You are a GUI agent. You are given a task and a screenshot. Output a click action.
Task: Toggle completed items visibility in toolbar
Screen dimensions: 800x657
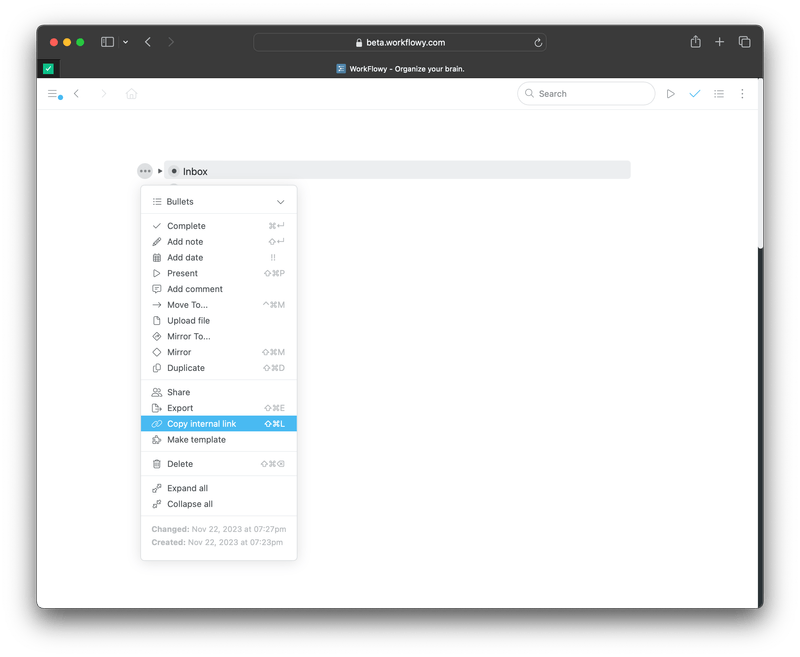click(x=696, y=93)
